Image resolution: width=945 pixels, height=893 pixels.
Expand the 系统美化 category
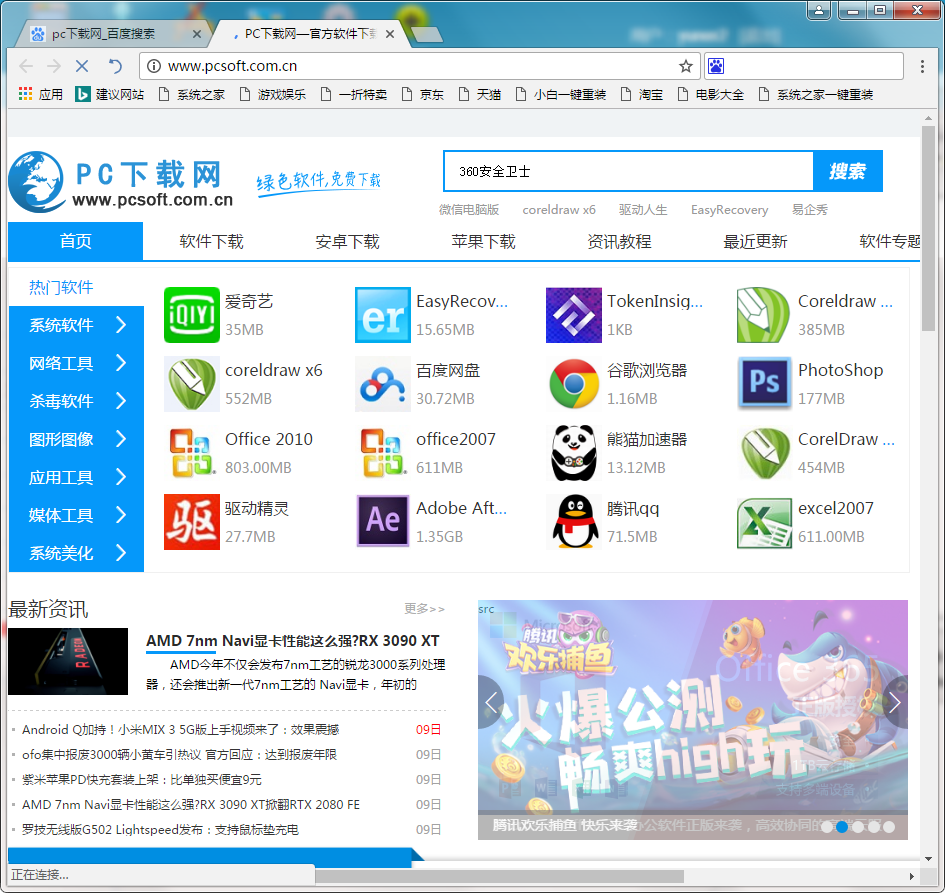[x=77, y=553]
